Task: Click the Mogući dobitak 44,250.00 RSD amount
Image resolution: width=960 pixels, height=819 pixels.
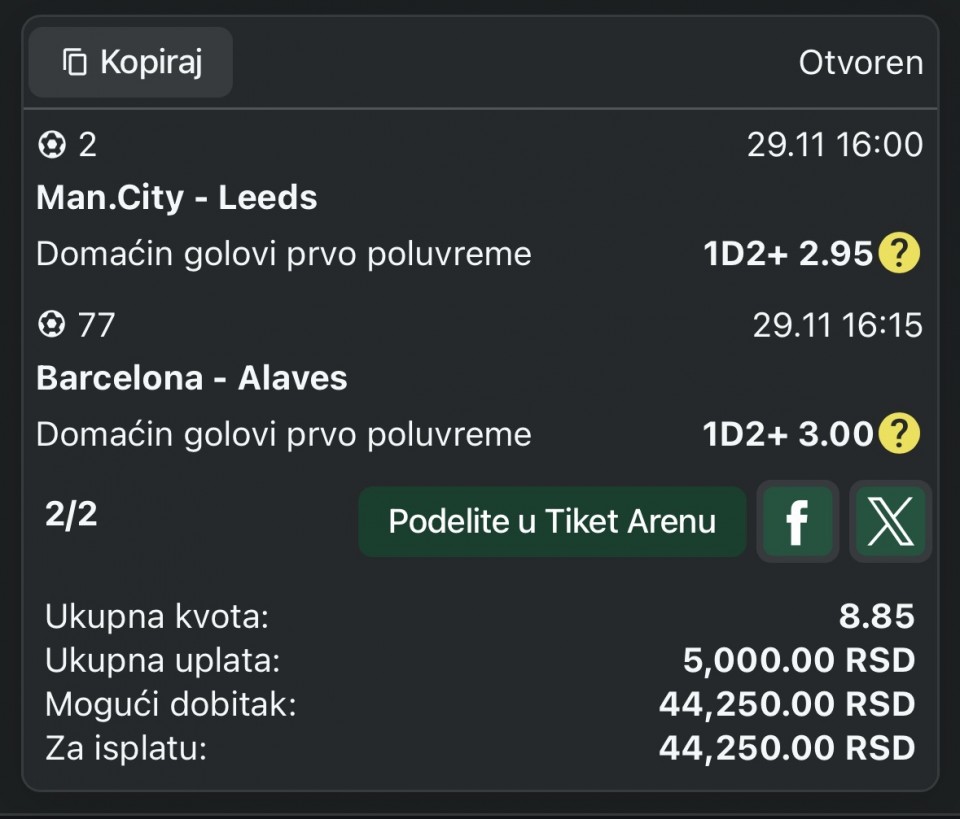Action: pos(787,704)
